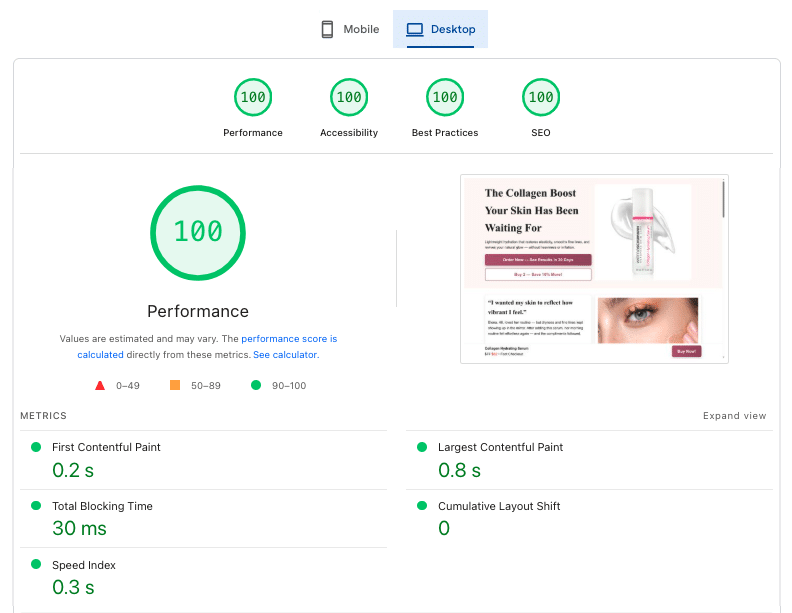The image size is (792, 613).
Task: Click the First Contentful Paint metric
Action: [106, 448]
